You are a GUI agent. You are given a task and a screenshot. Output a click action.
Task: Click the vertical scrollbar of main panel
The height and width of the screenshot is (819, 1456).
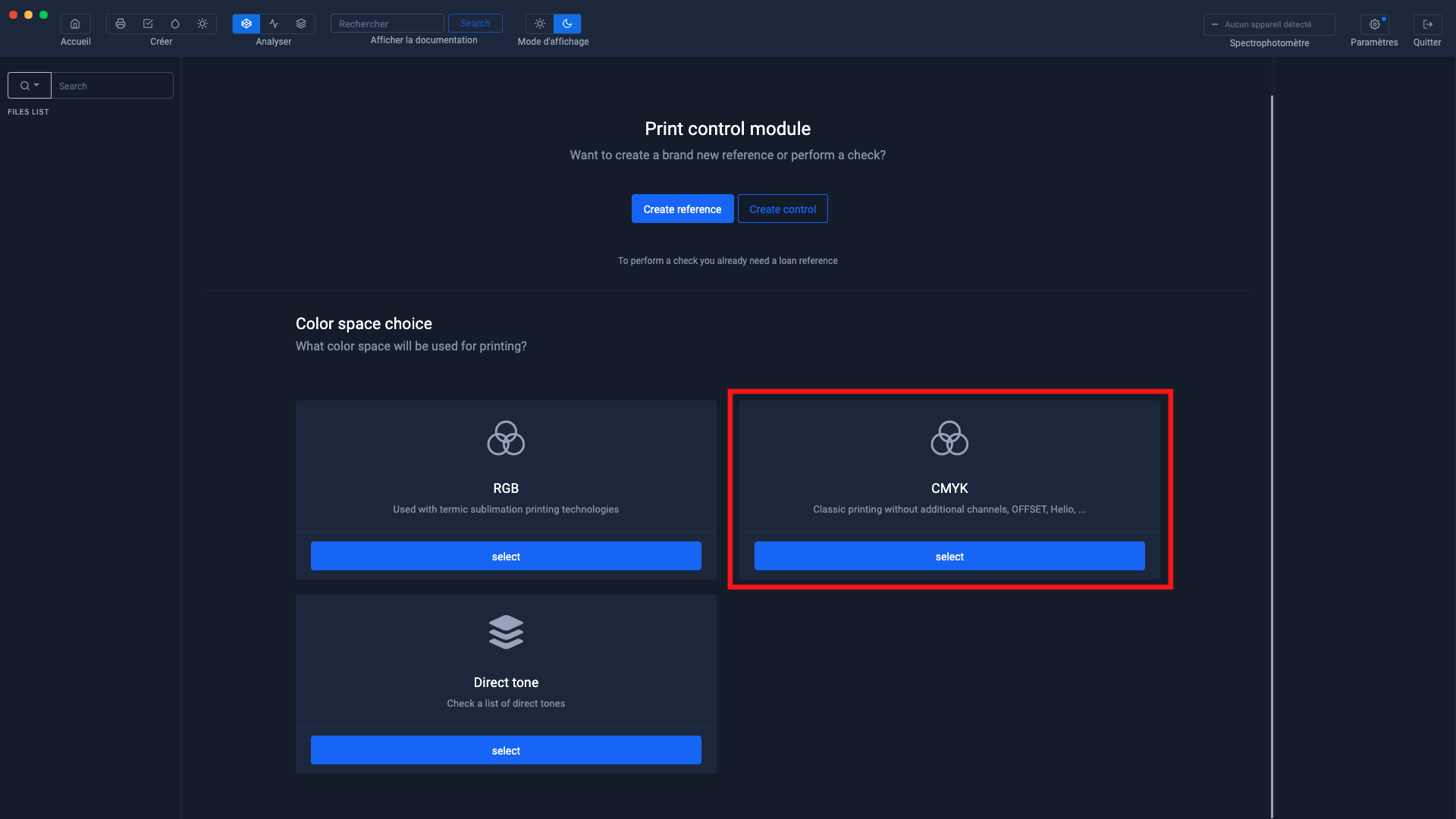pos(1272,455)
